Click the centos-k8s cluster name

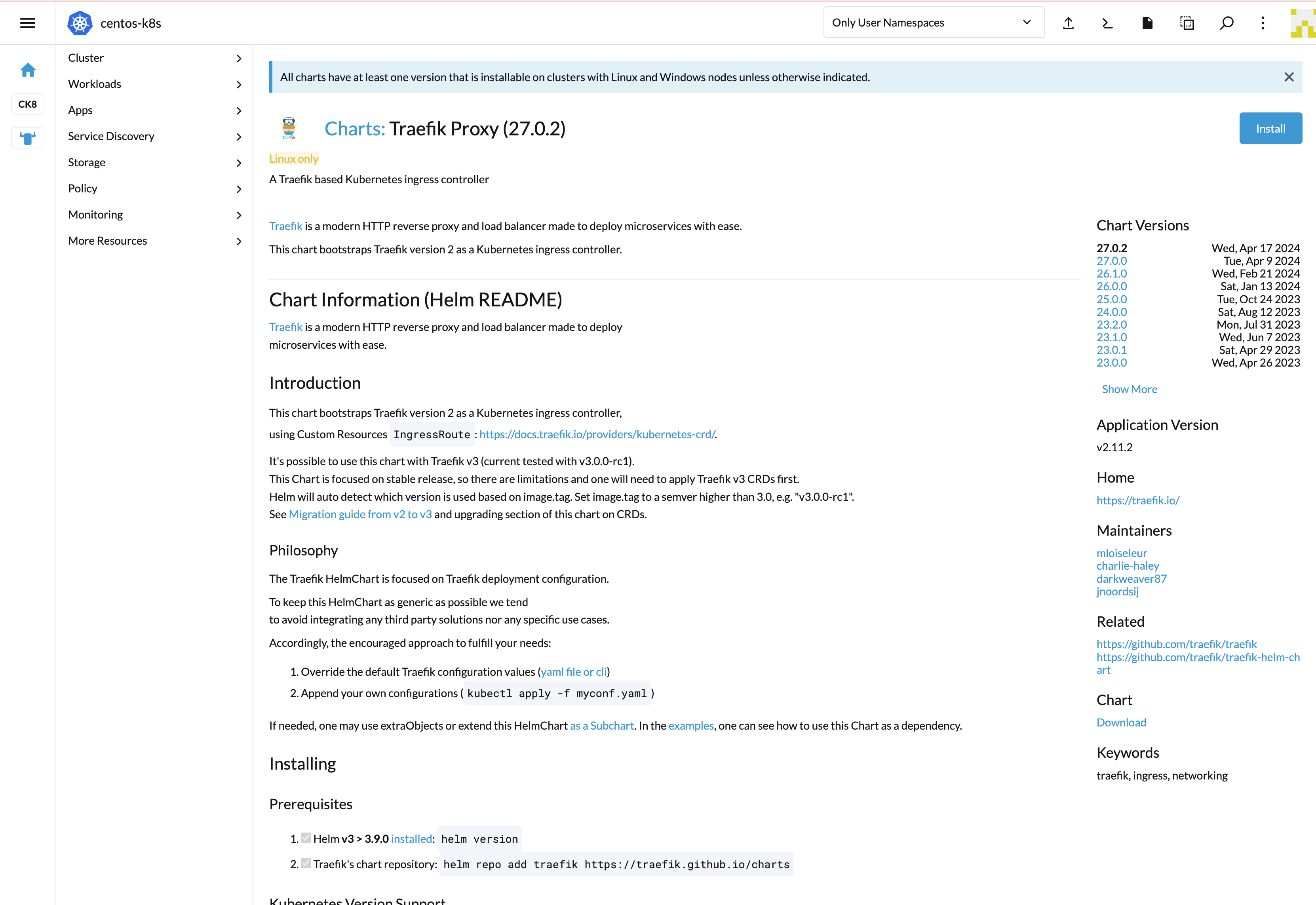[x=130, y=23]
